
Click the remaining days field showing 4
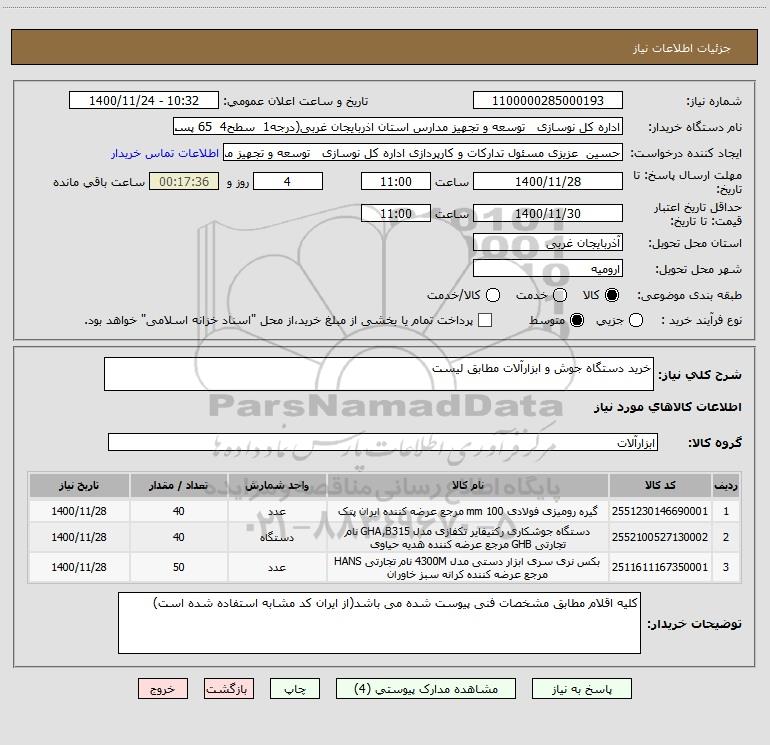[288, 181]
